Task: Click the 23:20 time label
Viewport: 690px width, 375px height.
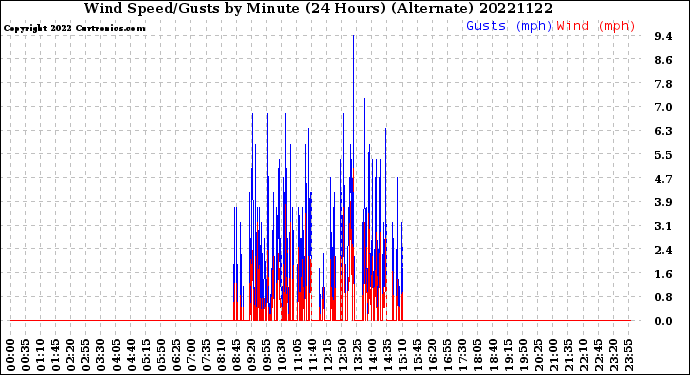Action: click(613, 355)
